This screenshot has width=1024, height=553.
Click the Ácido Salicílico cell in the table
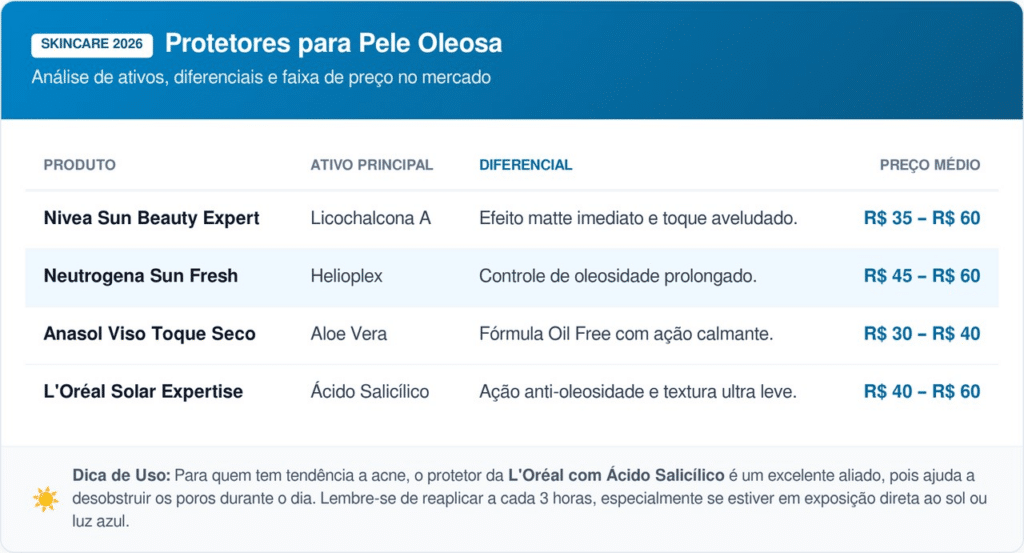coord(370,392)
